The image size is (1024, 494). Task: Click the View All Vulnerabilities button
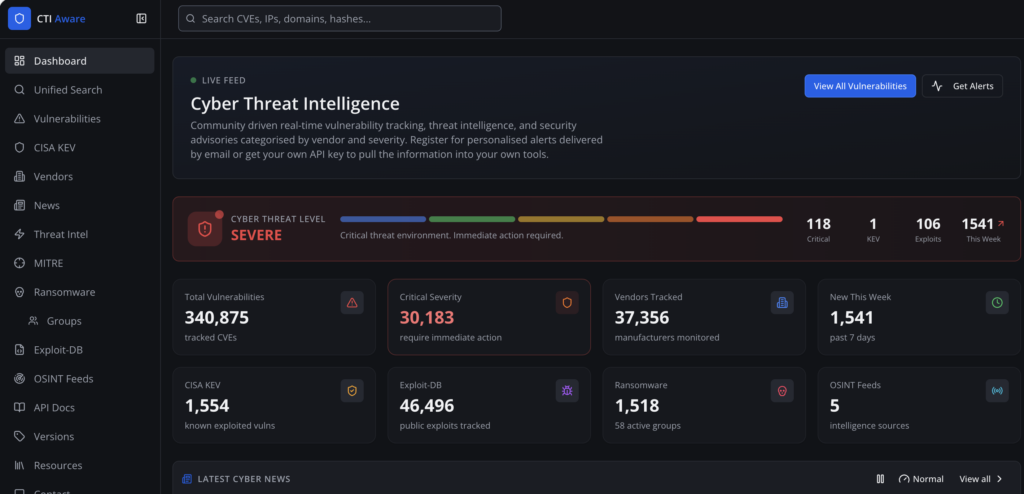pos(859,86)
